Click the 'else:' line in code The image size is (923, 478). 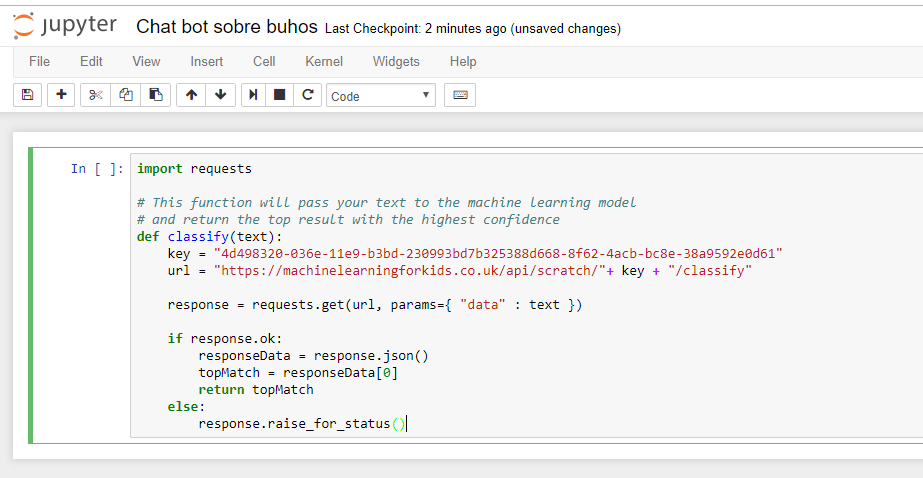[186, 407]
